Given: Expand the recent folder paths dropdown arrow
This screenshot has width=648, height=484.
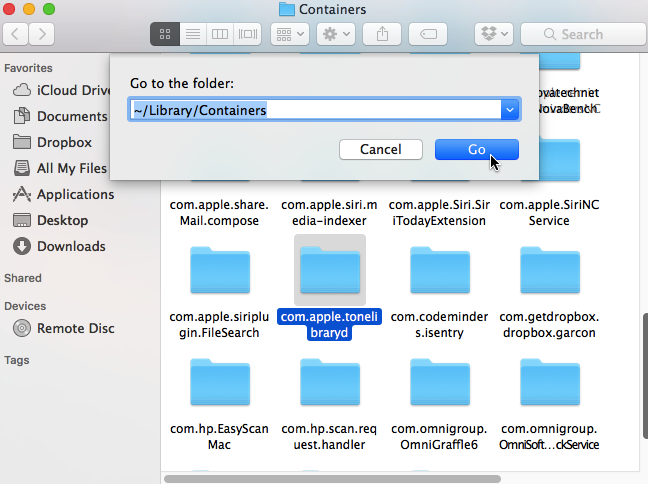Looking at the screenshot, I should tap(510, 110).
